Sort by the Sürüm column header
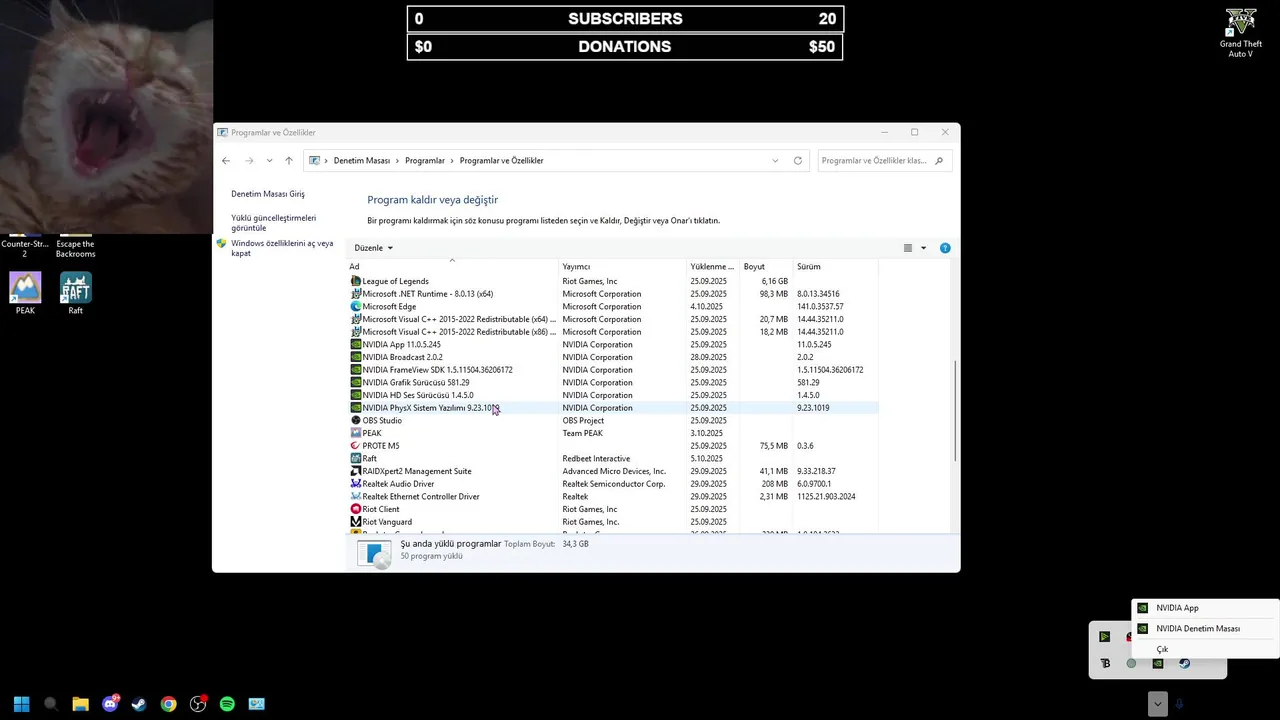This screenshot has height=720, width=1280. click(835, 267)
